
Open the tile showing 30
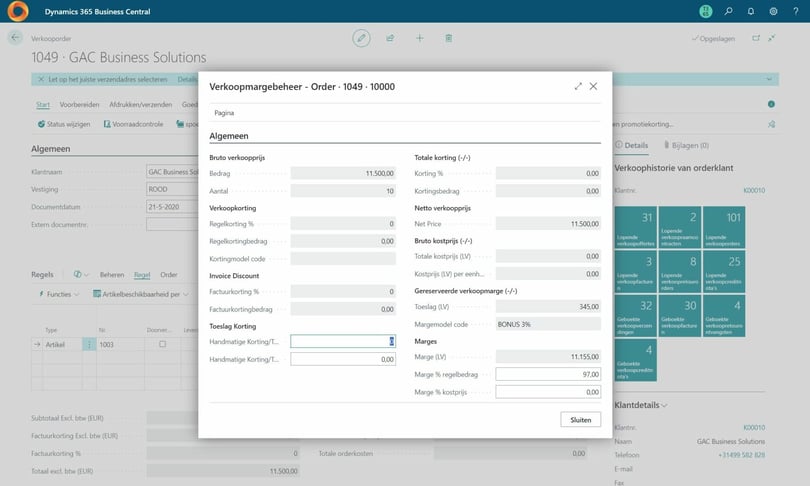[x=680, y=316]
